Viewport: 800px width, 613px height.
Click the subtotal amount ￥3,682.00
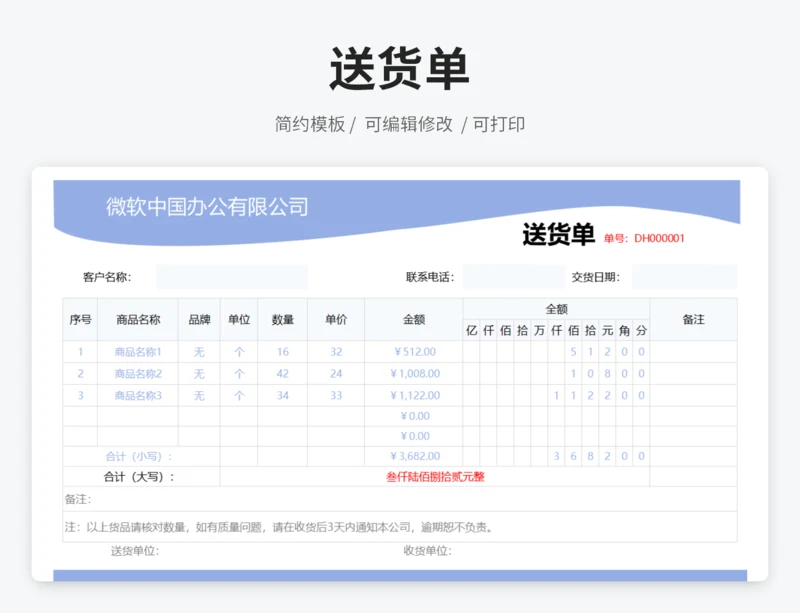click(x=414, y=457)
